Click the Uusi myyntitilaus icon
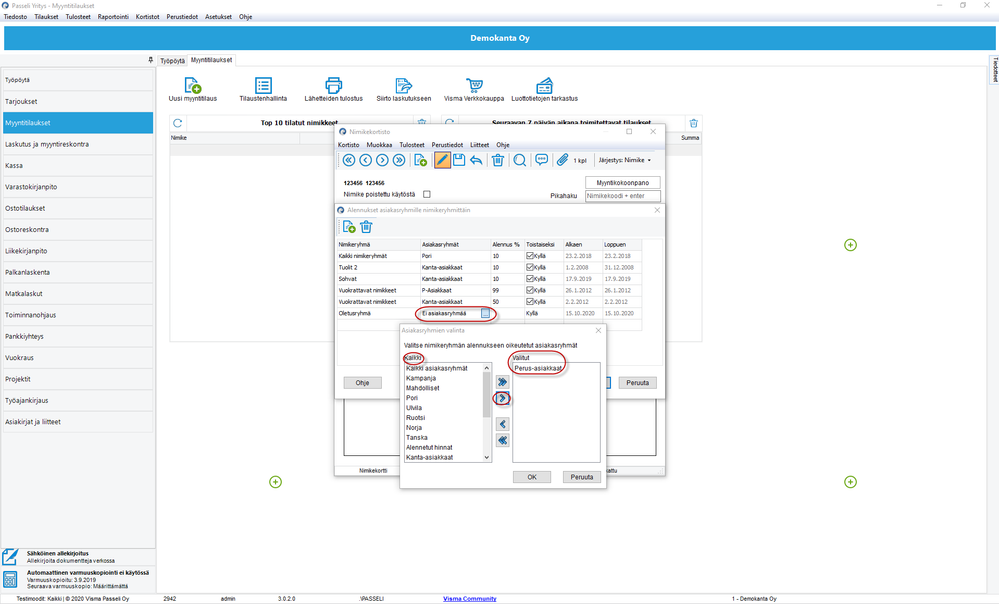Image resolution: width=999 pixels, height=604 pixels. [192, 85]
